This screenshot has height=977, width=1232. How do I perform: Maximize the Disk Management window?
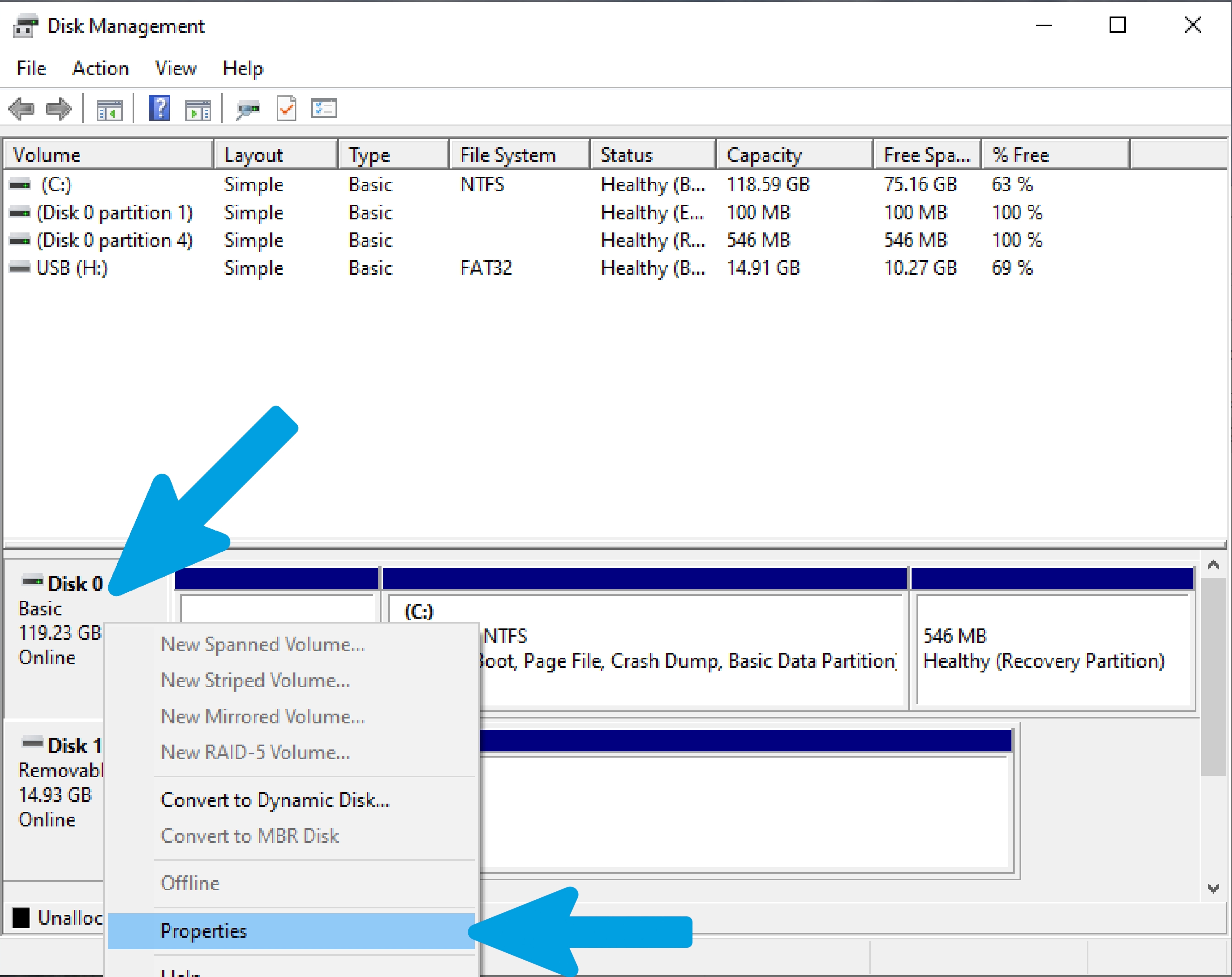pyautogui.click(x=1118, y=25)
